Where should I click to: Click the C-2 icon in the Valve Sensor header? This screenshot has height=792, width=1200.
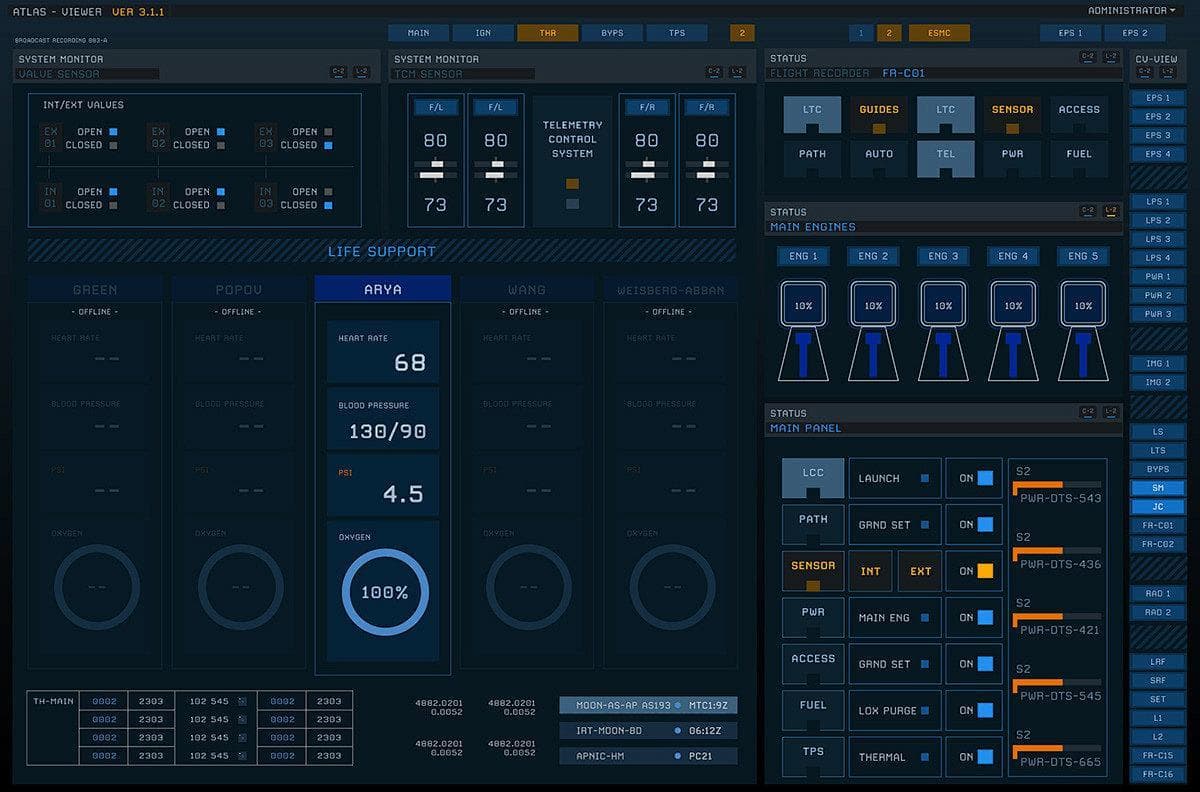tap(338, 72)
